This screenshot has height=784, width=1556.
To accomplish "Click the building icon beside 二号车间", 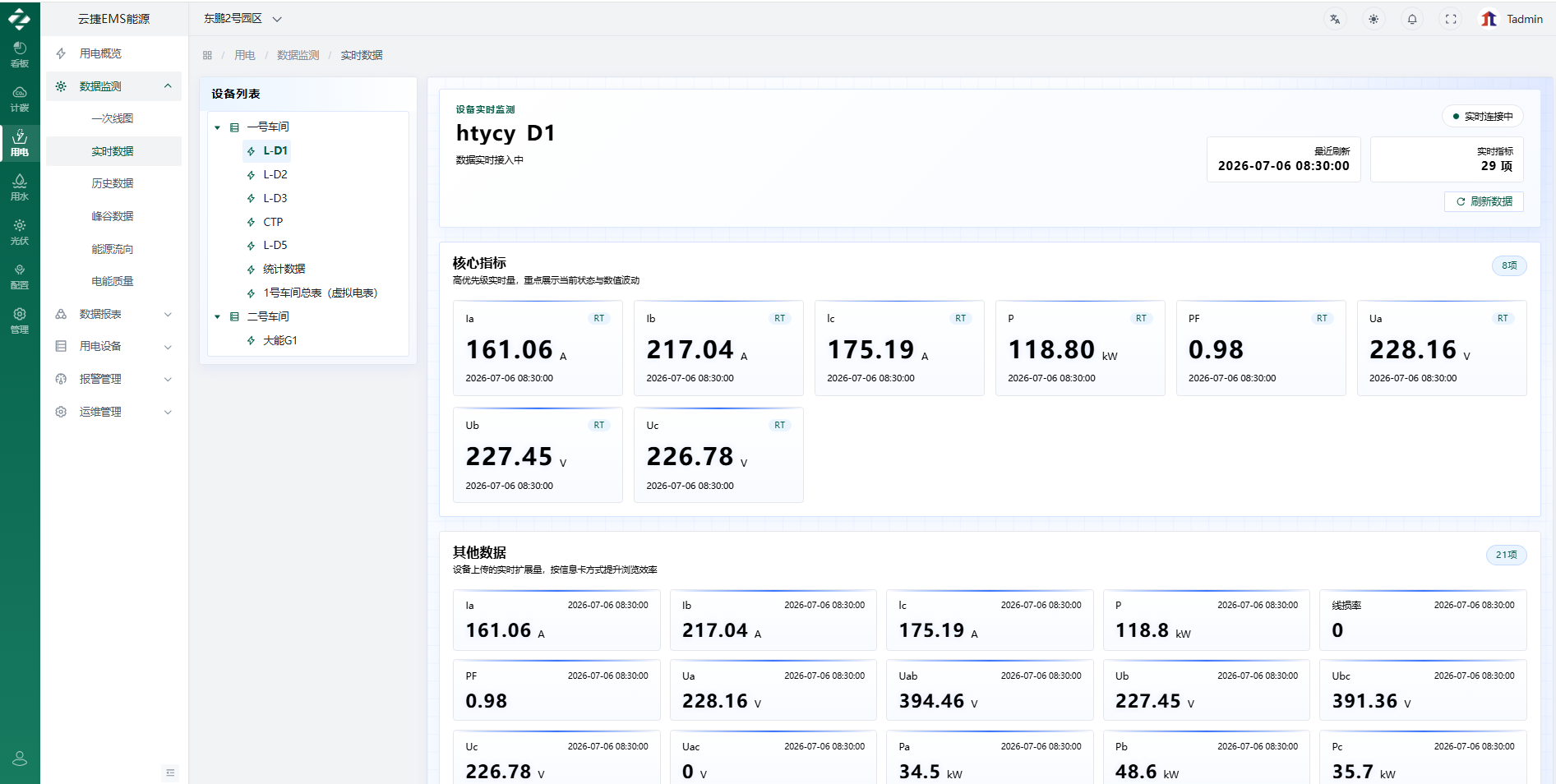I will tap(234, 316).
